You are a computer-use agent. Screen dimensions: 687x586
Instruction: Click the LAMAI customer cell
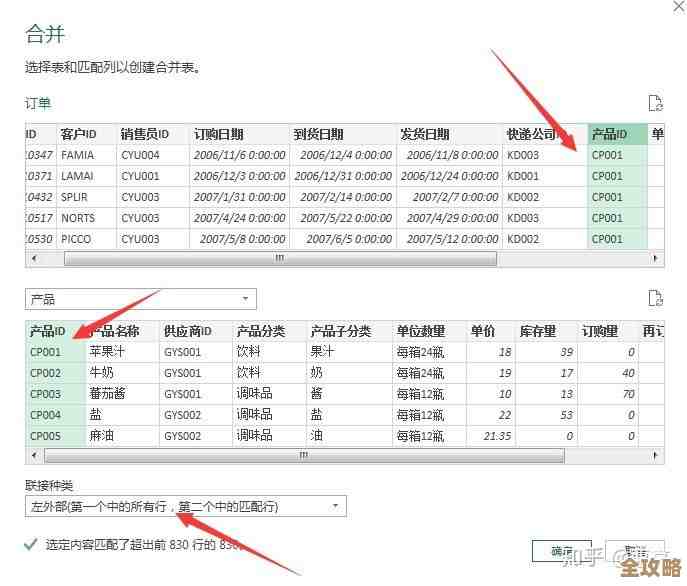[87, 176]
